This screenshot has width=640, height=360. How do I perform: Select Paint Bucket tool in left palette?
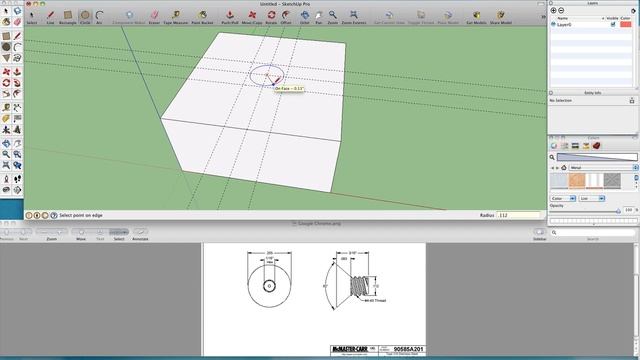[x=6, y=22]
